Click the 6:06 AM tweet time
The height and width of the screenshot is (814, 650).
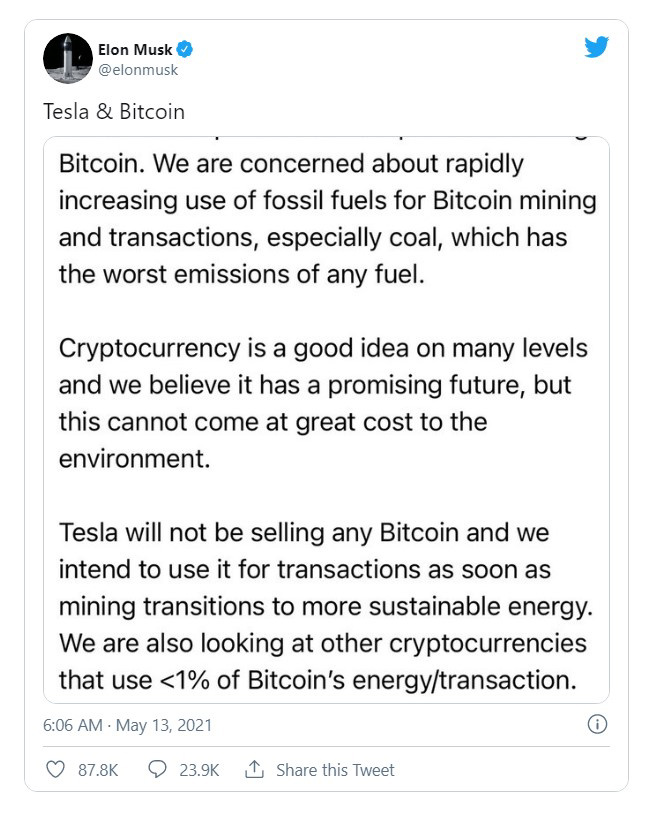[71, 724]
